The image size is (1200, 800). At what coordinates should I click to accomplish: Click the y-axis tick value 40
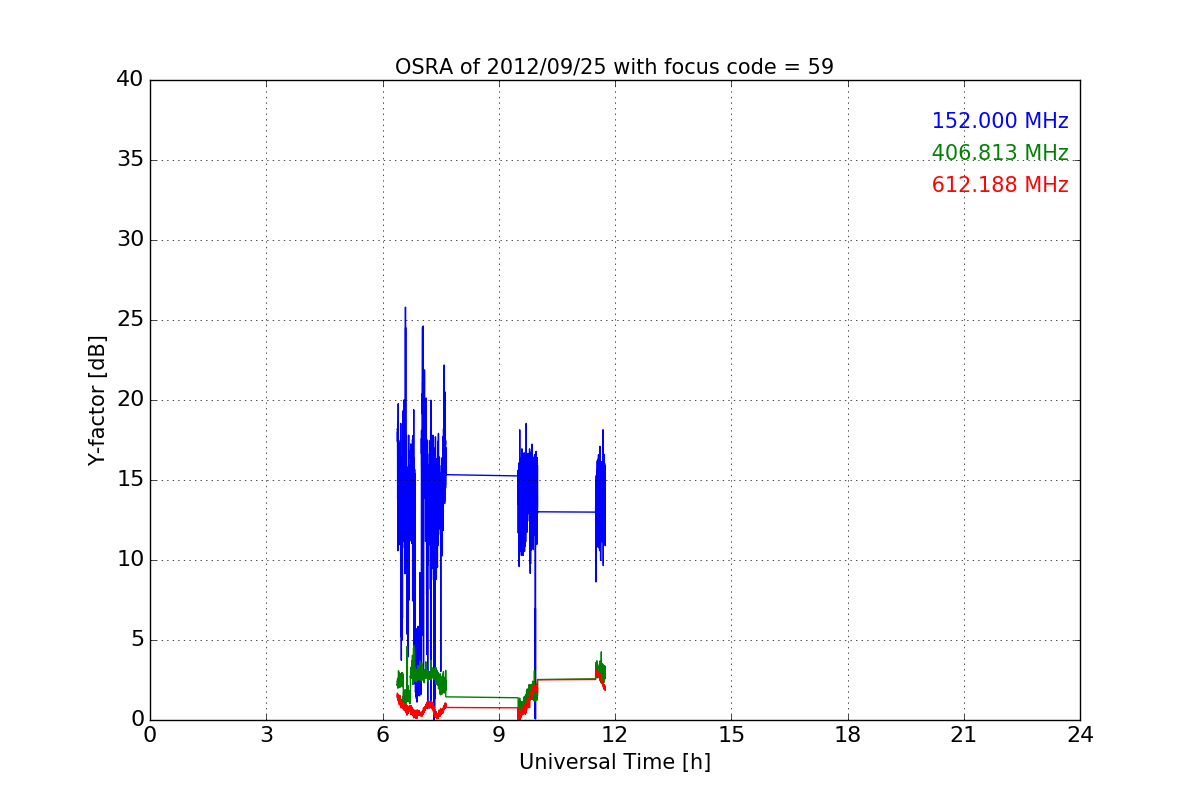(x=130, y=80)
